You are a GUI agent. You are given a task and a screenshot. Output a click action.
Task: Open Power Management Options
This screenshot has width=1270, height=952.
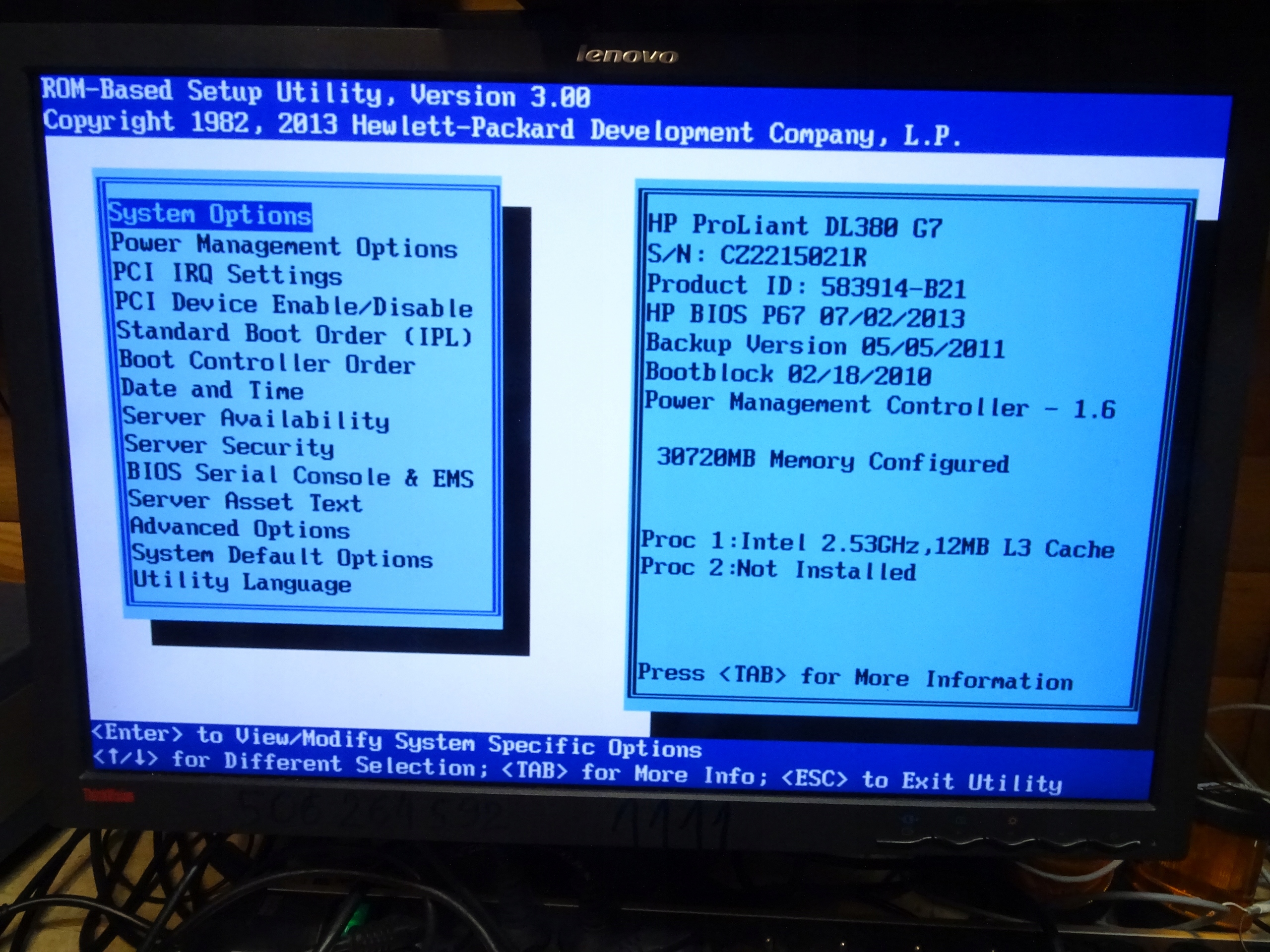(284, 246)
